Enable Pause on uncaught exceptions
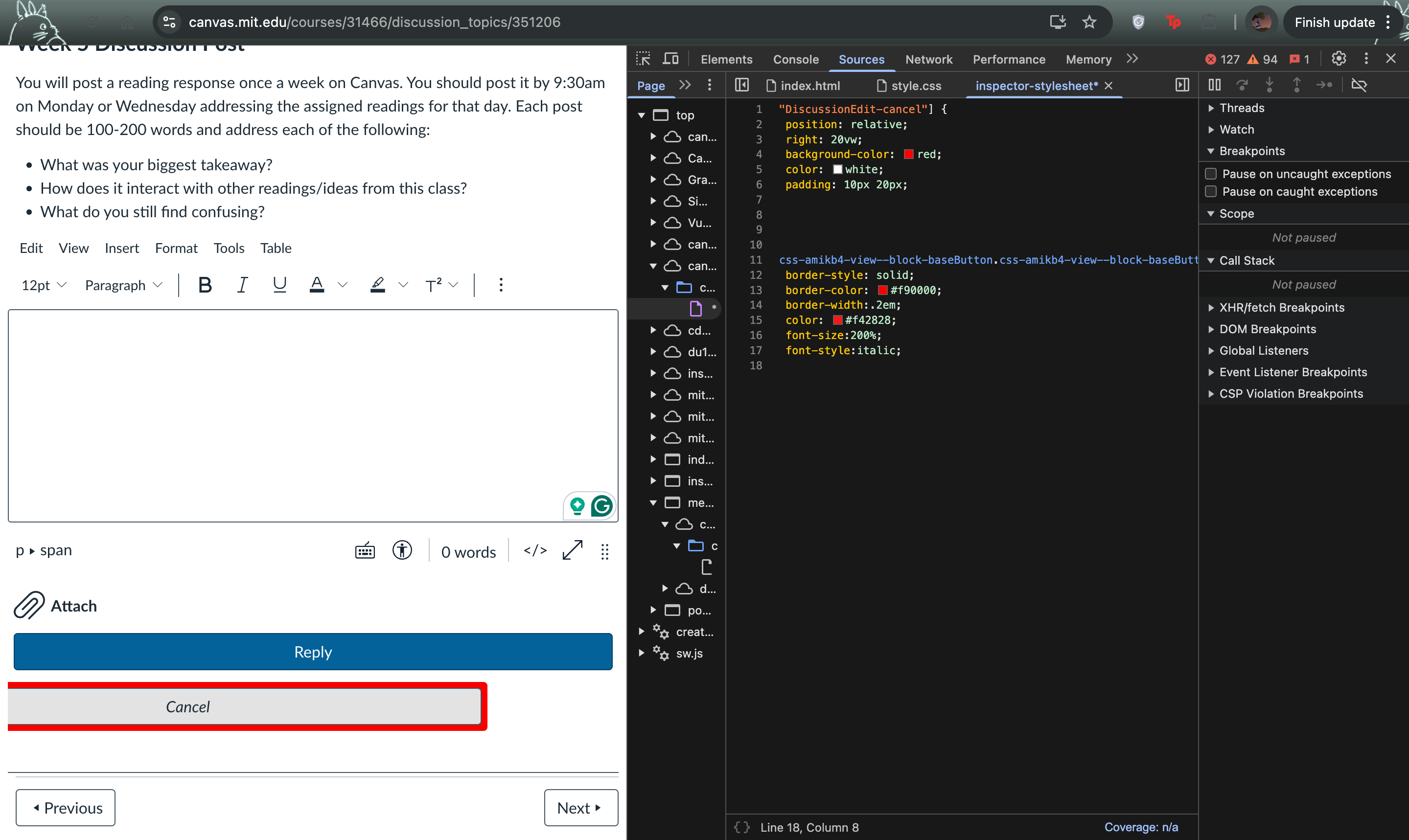Image resolution: width=1409 pixels, height=840 pixels. 1211,174
